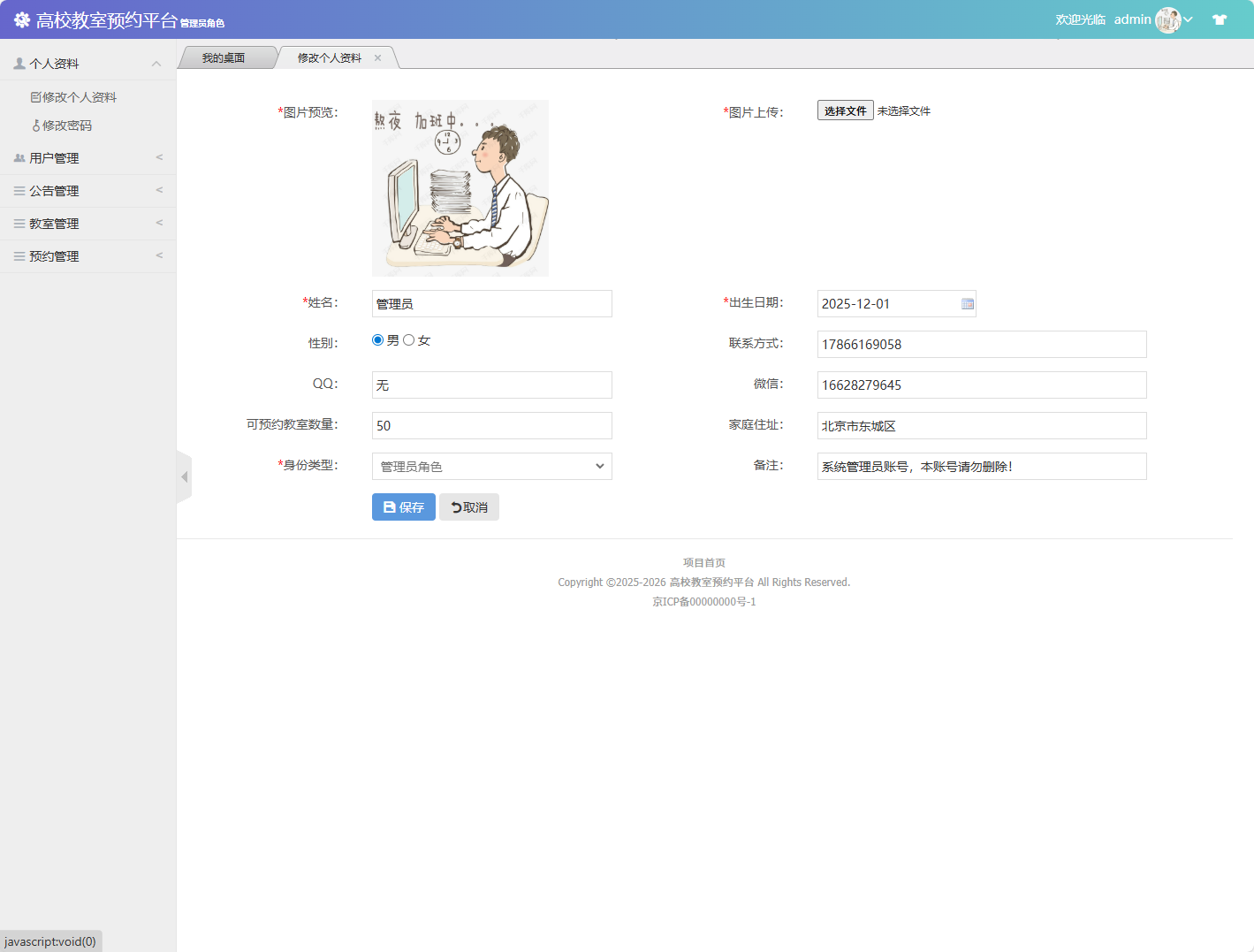Click the 保存 save button

click(x=403, y=506)
